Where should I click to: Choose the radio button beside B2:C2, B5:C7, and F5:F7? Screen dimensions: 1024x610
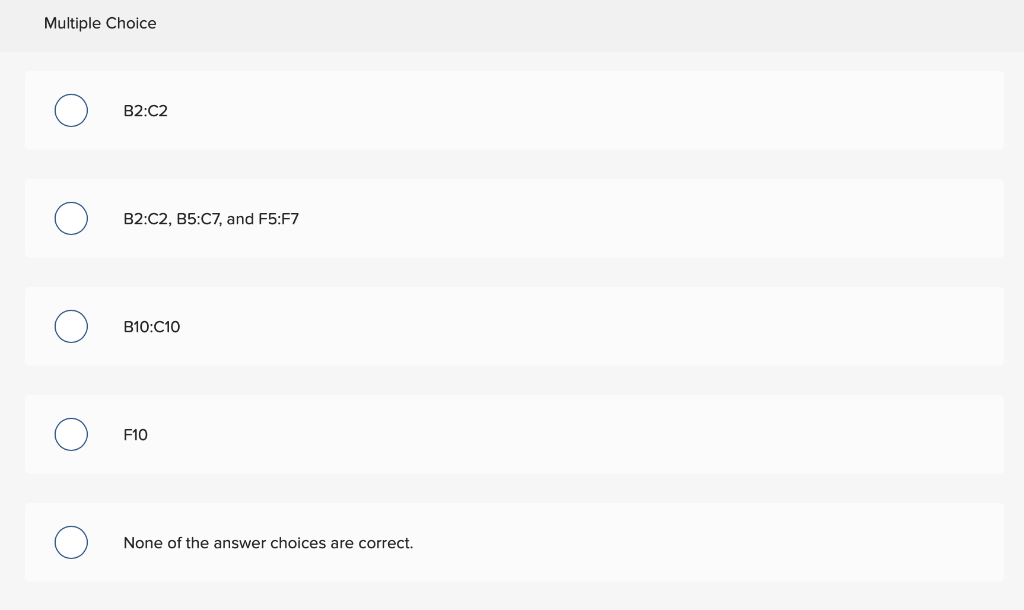tap(71, 218)
